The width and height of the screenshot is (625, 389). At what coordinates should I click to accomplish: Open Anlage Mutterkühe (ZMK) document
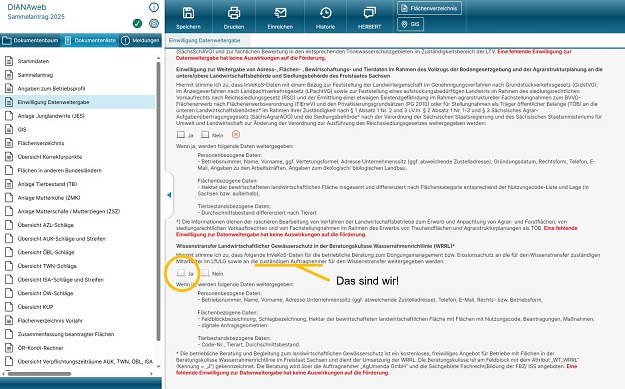[49, 198]
